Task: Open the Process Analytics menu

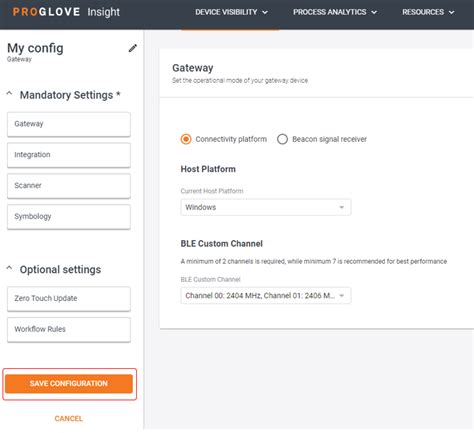Action: [335, 12]
